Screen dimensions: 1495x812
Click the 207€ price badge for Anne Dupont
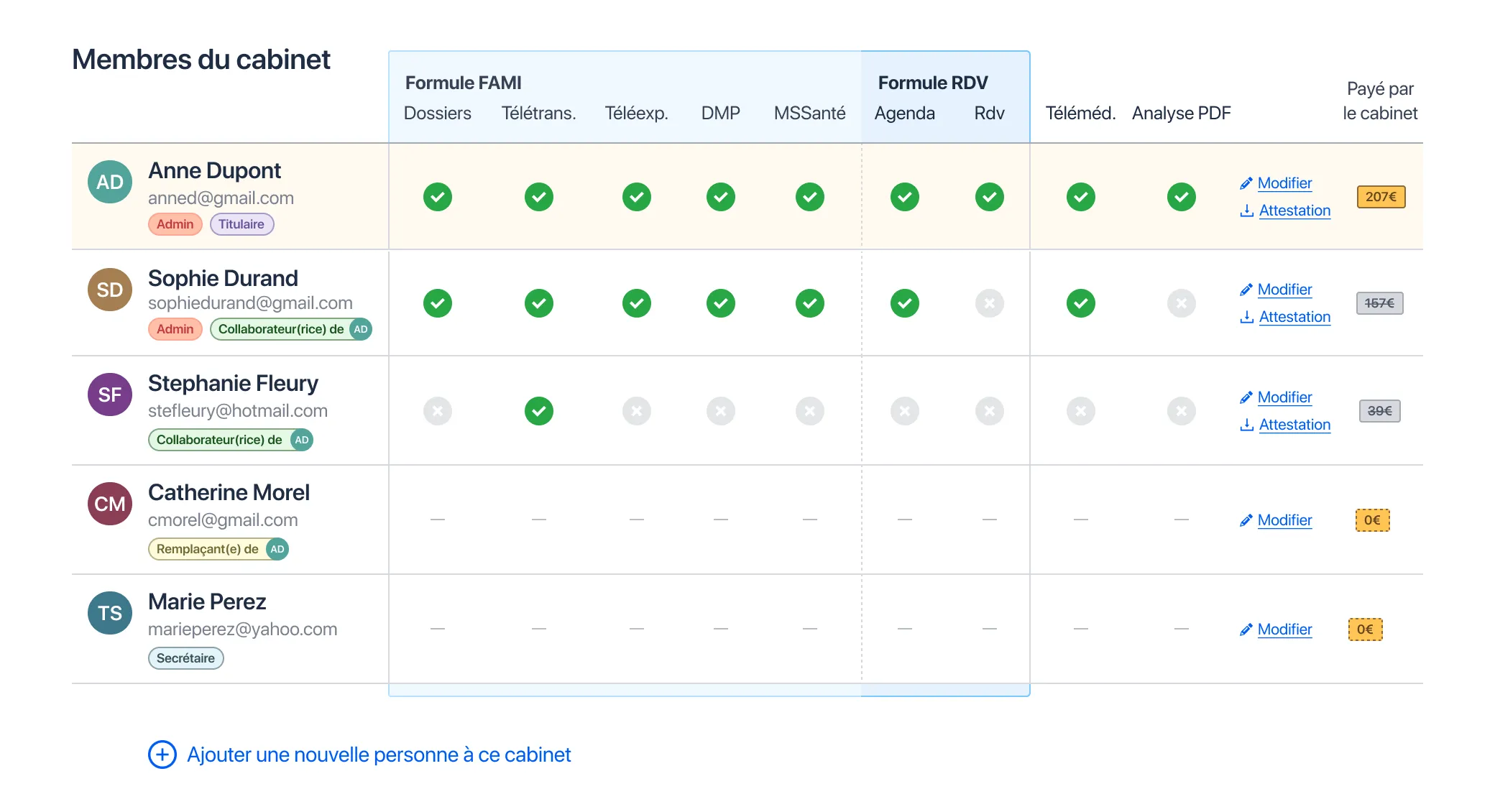coord(1381,197)
